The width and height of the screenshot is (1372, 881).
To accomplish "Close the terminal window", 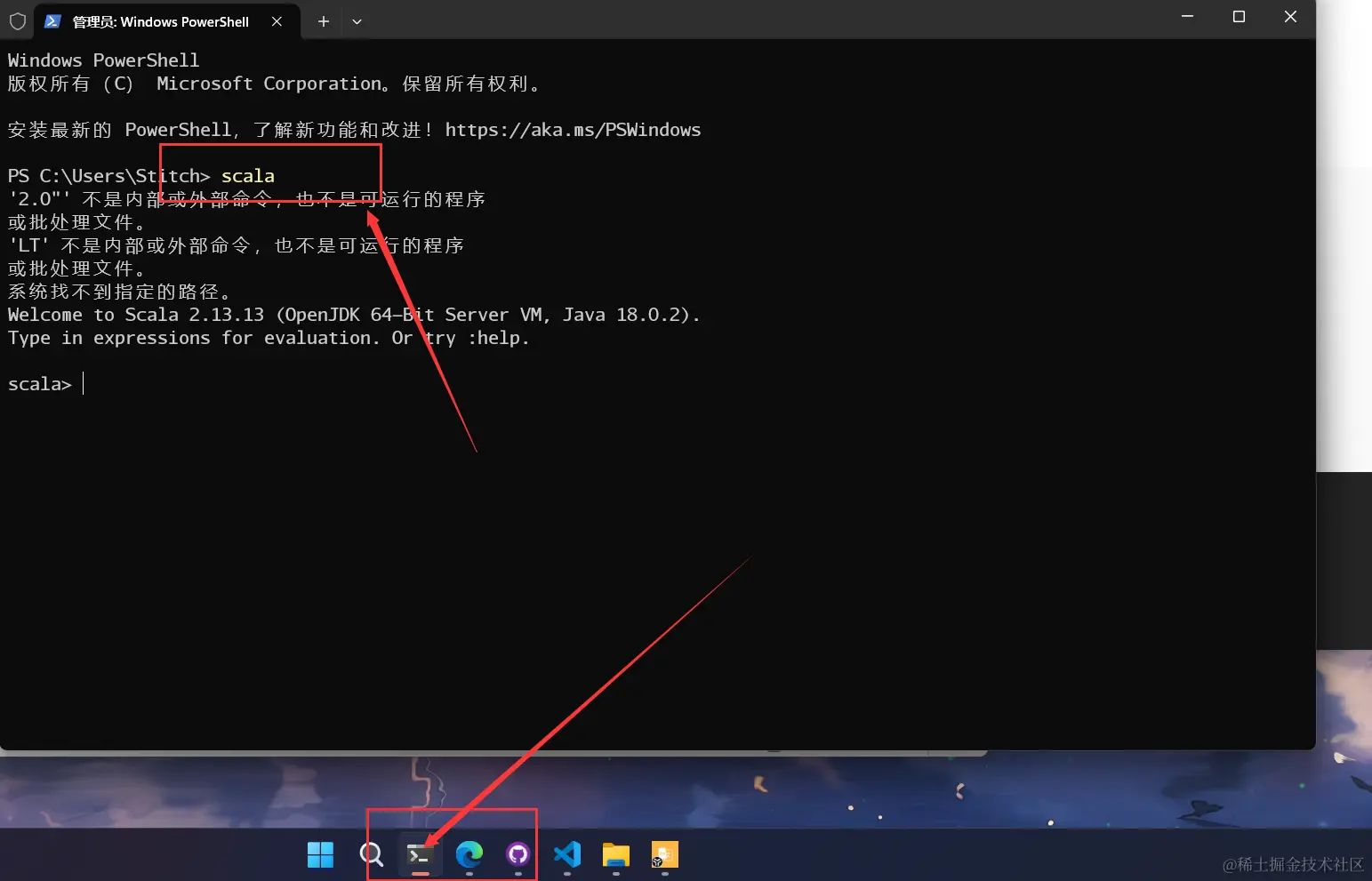I will point(1290,17).
